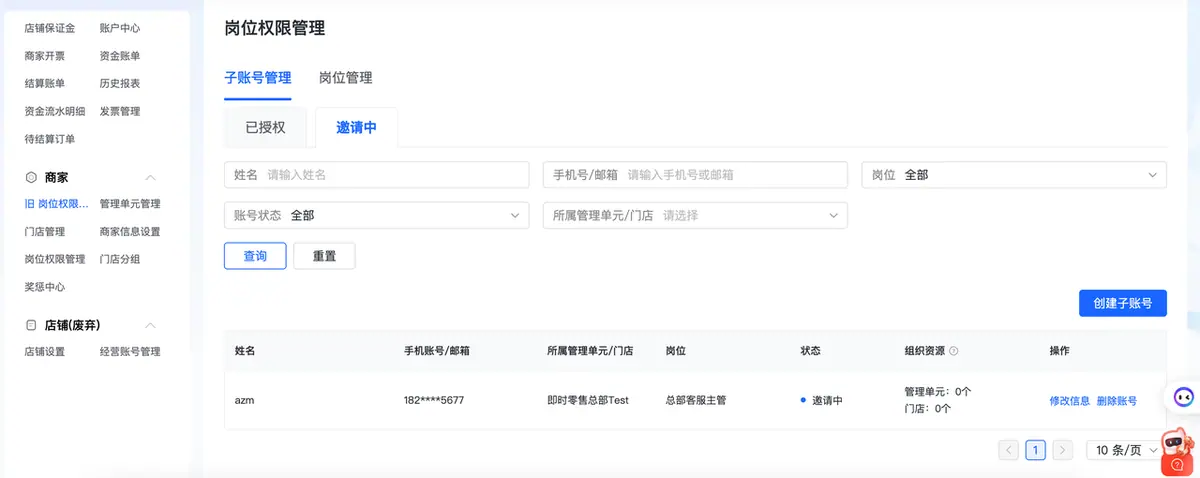Click the 商家 section hexagon icon
This screenshot has height=478, width=1200.
pyautogui.click(x=31, y=177)
